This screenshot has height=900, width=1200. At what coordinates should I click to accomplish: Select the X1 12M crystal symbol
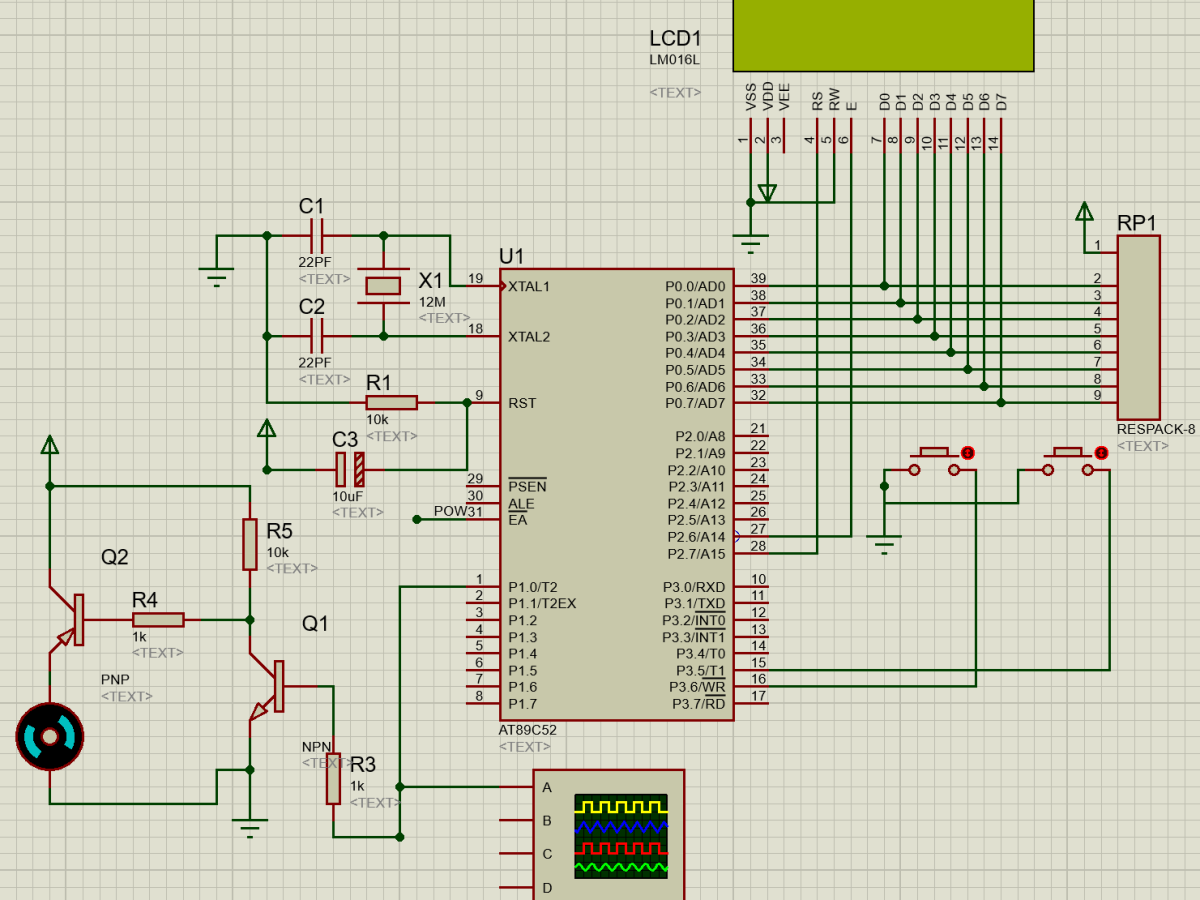click(383, 286)
